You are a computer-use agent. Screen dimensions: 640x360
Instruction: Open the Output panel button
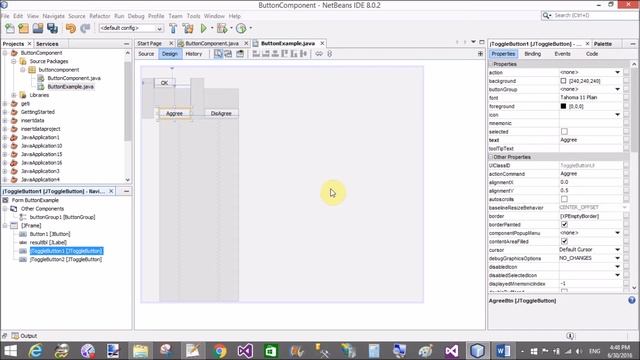click(x=24, y=336)
